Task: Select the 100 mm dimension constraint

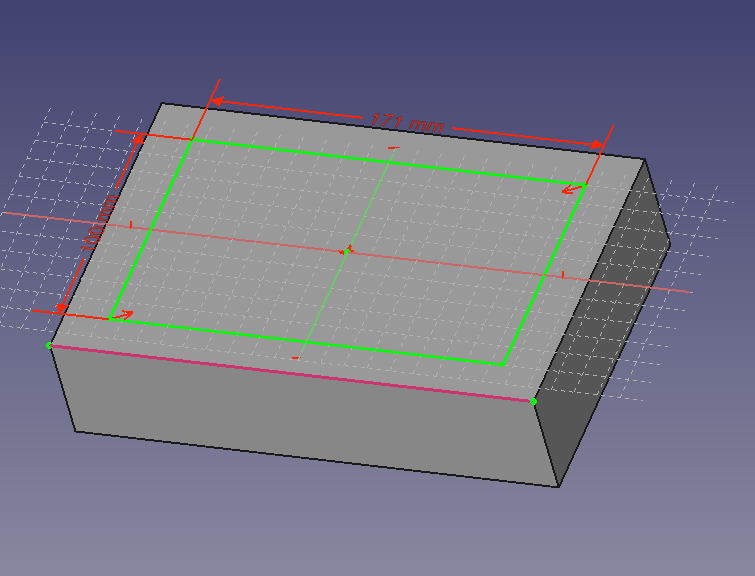Action: click(98, 223)
